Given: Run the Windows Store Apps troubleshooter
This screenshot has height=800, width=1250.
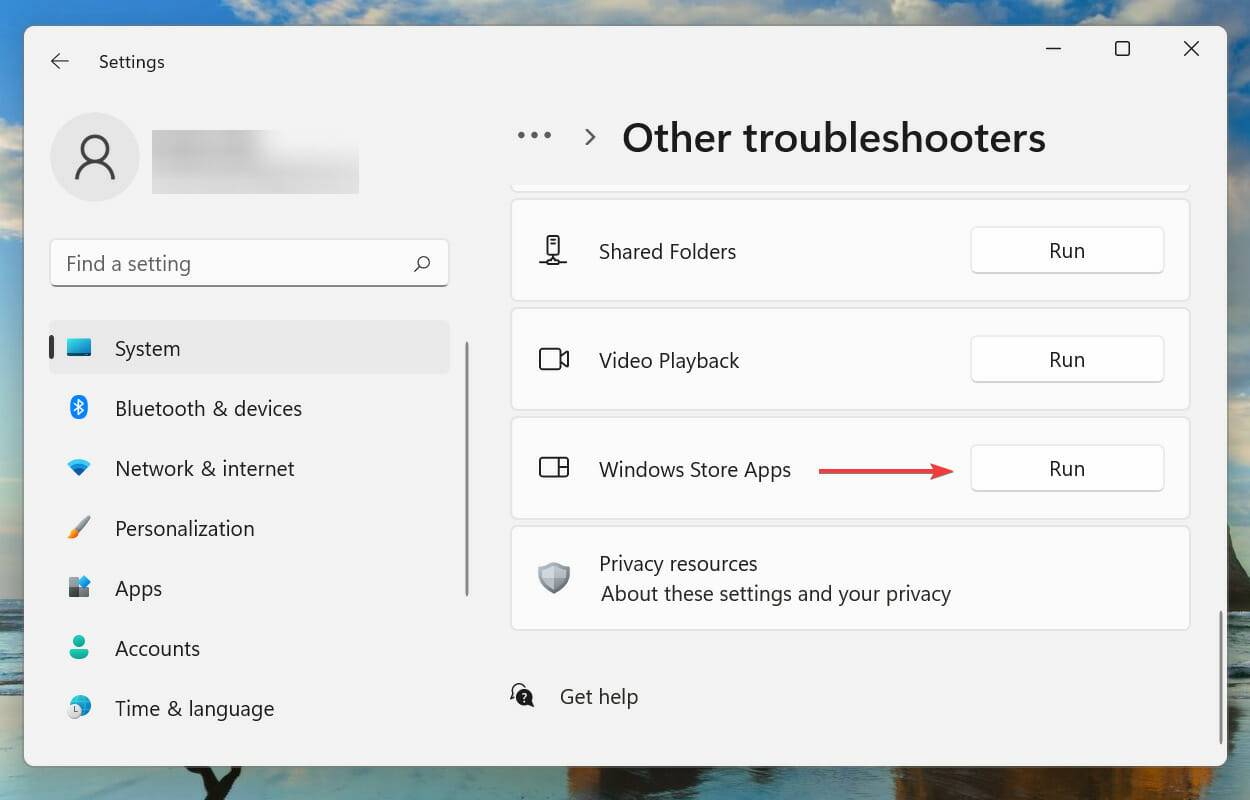Looking at the screenshot, I should 1066,468.
